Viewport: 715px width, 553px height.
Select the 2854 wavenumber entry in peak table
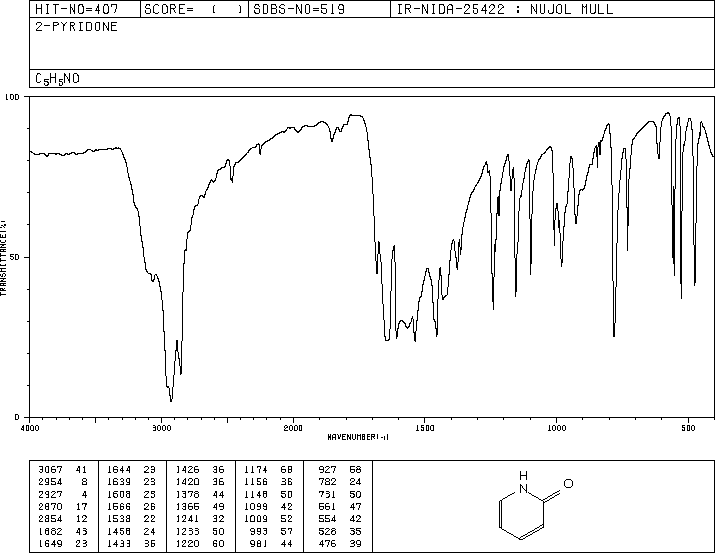point(50,519)
